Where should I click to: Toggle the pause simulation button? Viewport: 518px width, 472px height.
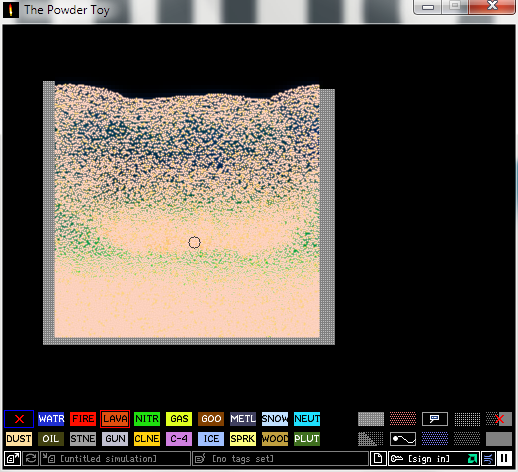pos(504,459)
